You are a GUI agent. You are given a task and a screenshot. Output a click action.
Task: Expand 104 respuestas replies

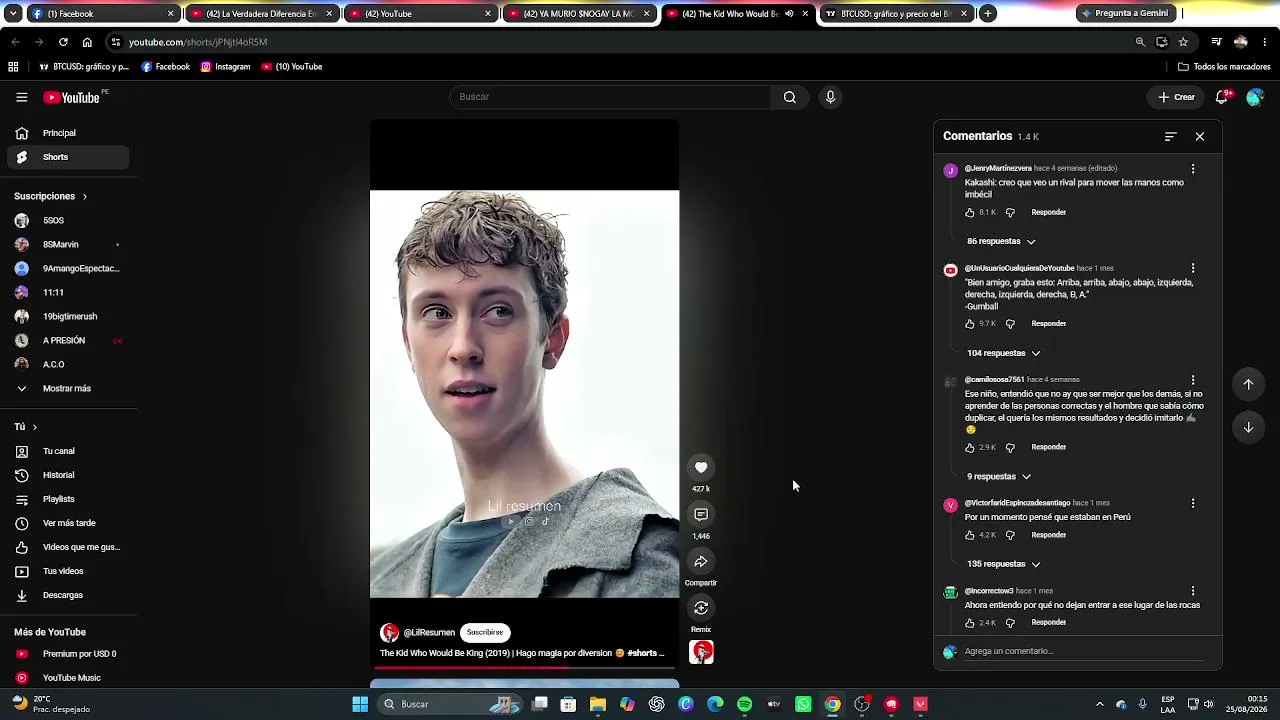[1003, 353]
